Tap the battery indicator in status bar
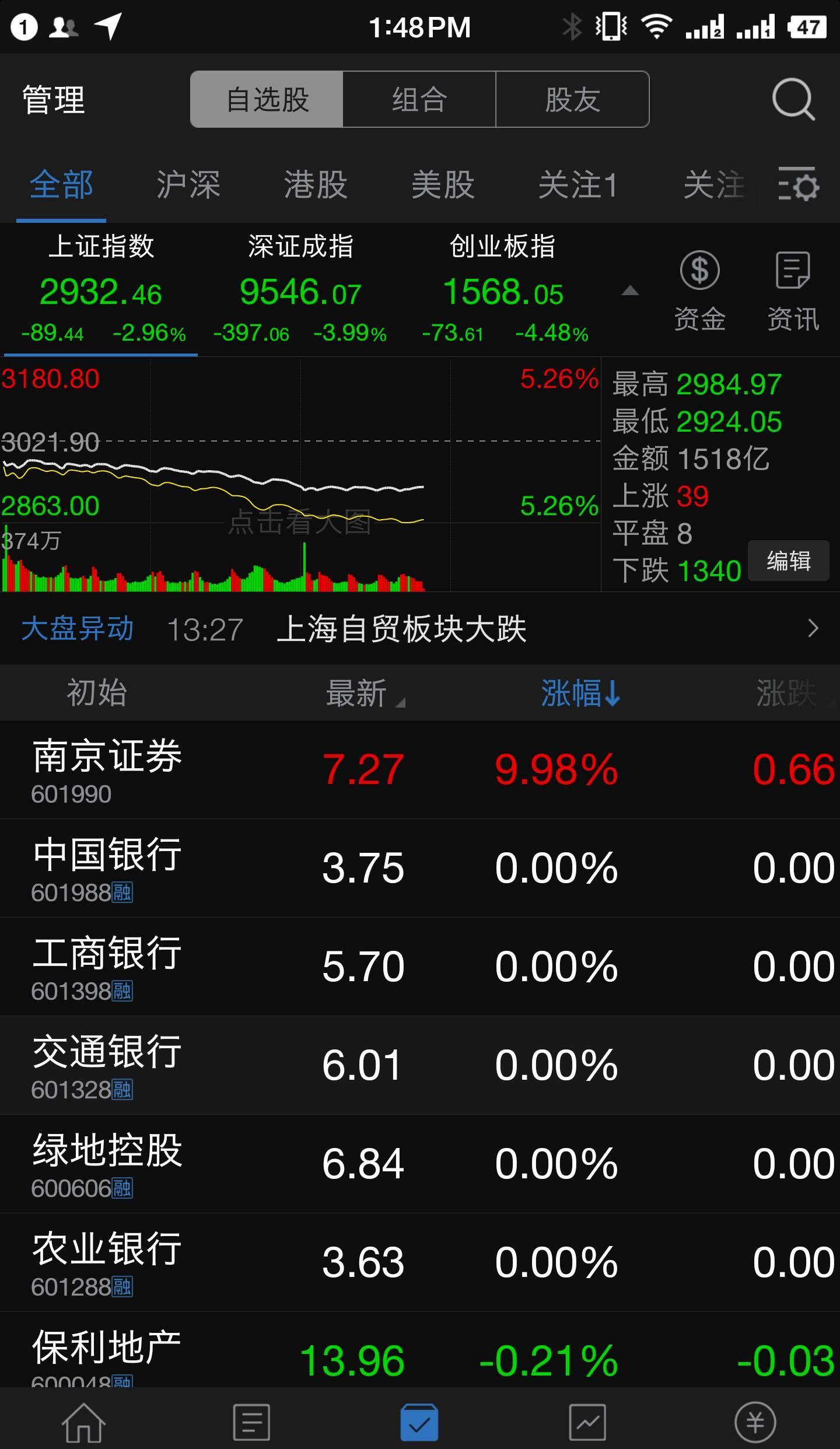 pyautogui.click(x=807, y=27)
